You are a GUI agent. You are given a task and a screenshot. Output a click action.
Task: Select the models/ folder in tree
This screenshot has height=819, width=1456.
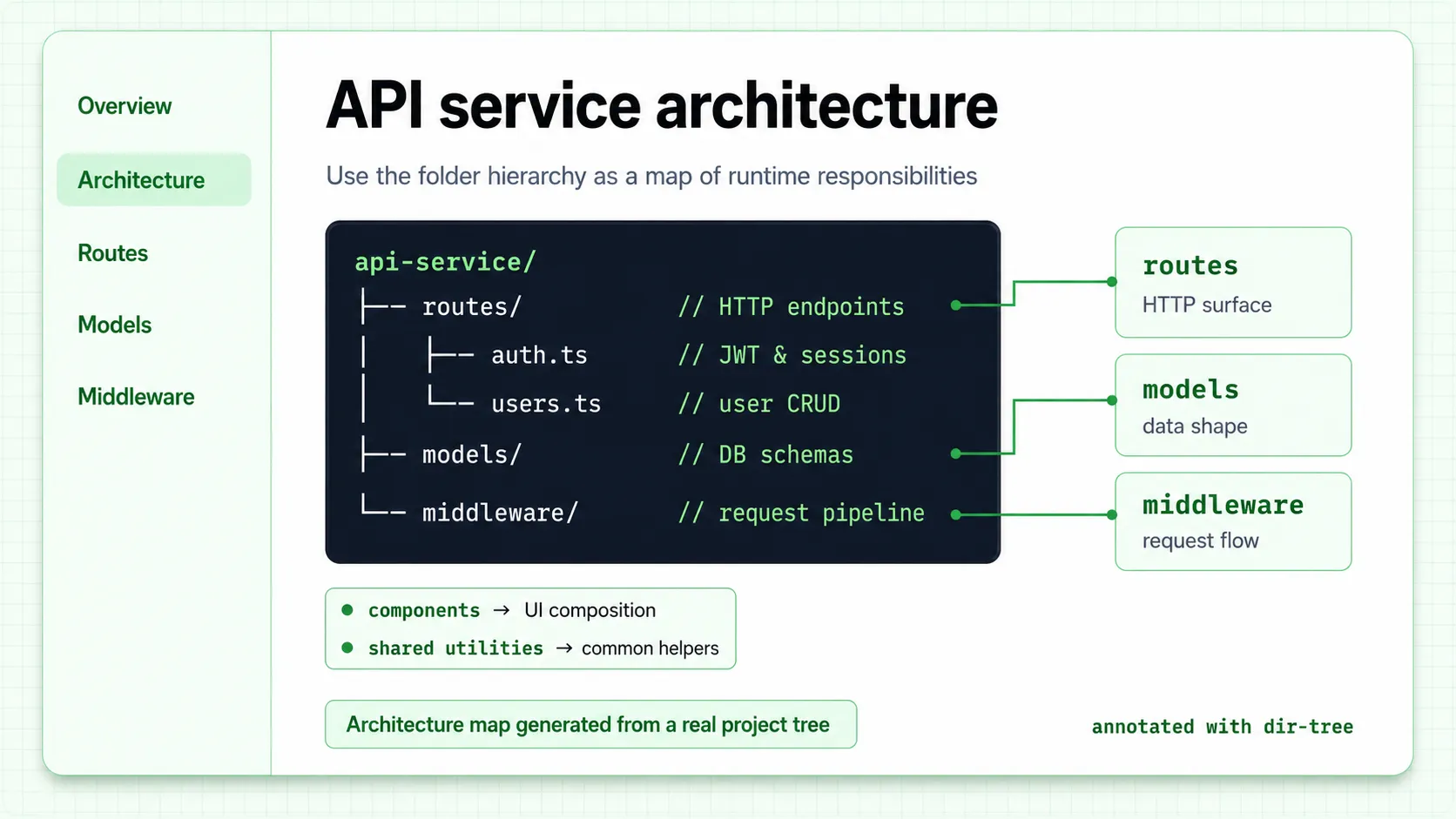471,454
